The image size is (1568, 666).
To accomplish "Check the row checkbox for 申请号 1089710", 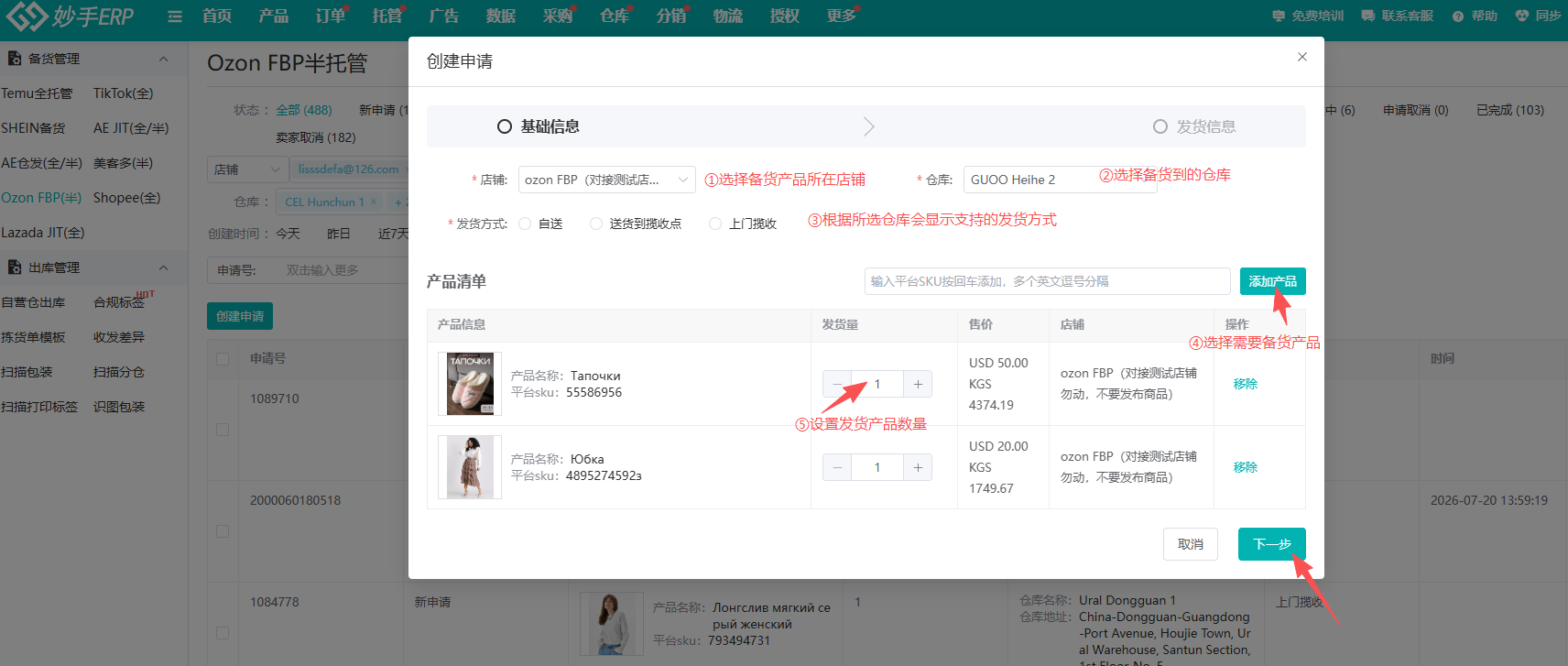I will pos(223,430).
